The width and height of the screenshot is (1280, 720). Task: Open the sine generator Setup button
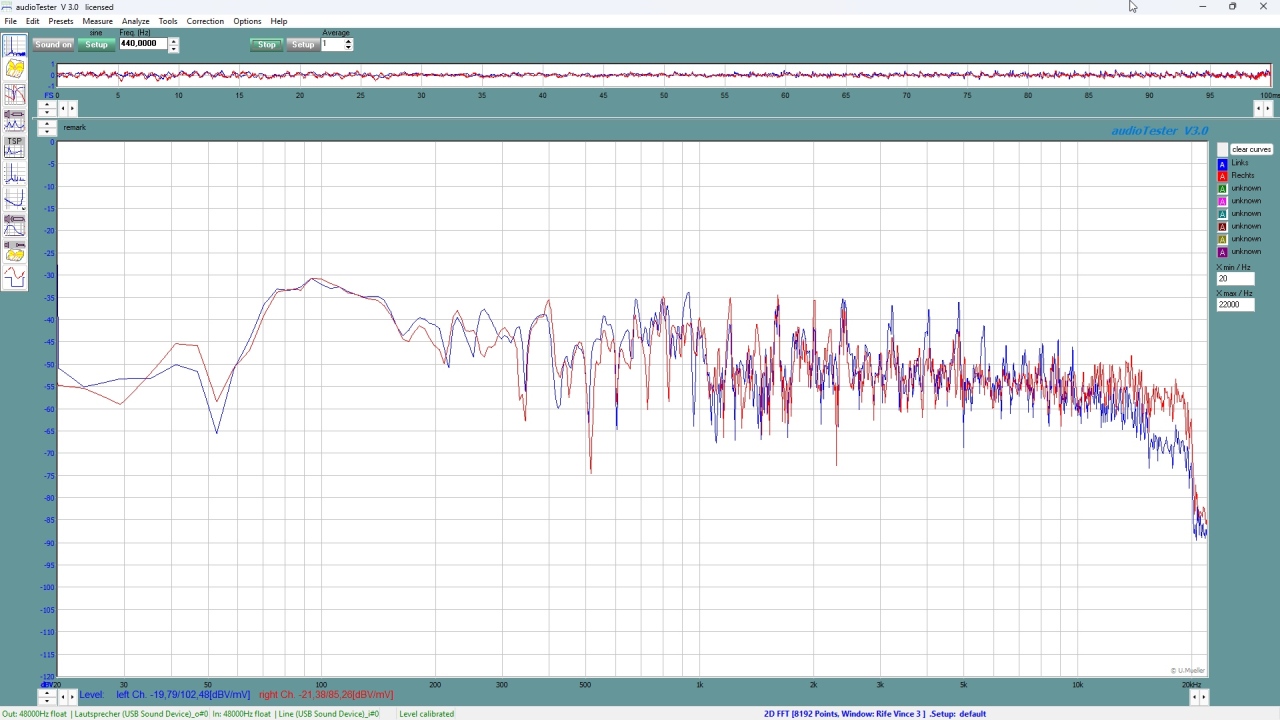pos(96,44)
